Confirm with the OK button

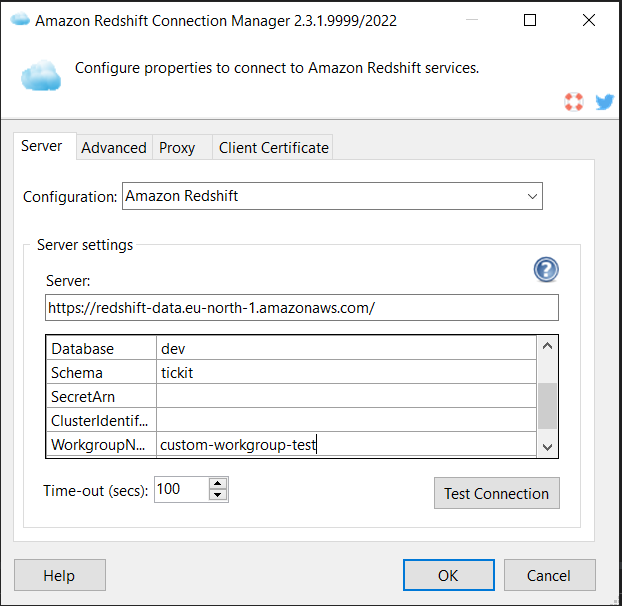[x=449, y=575]
